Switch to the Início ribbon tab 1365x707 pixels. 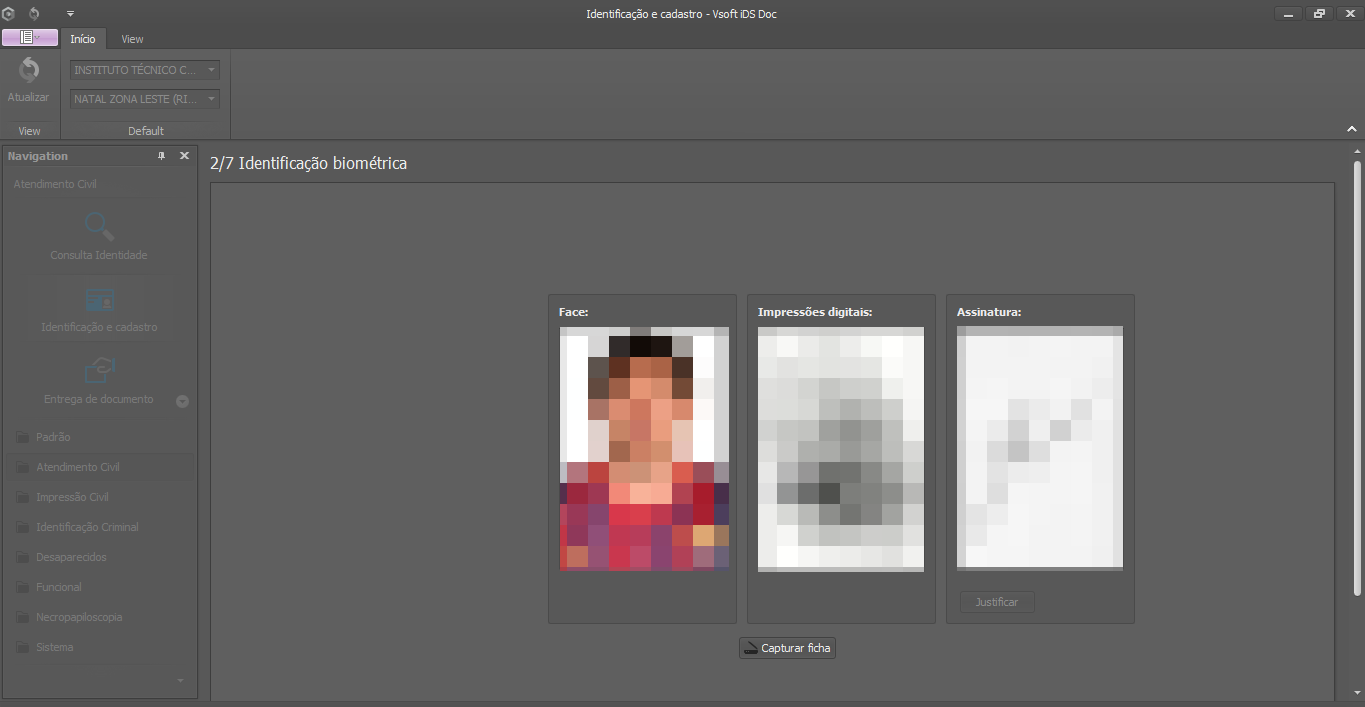(83, 39)
